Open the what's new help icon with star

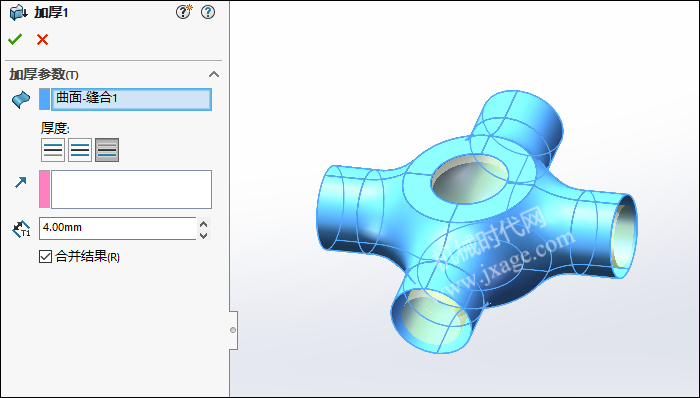click(183, 12)
